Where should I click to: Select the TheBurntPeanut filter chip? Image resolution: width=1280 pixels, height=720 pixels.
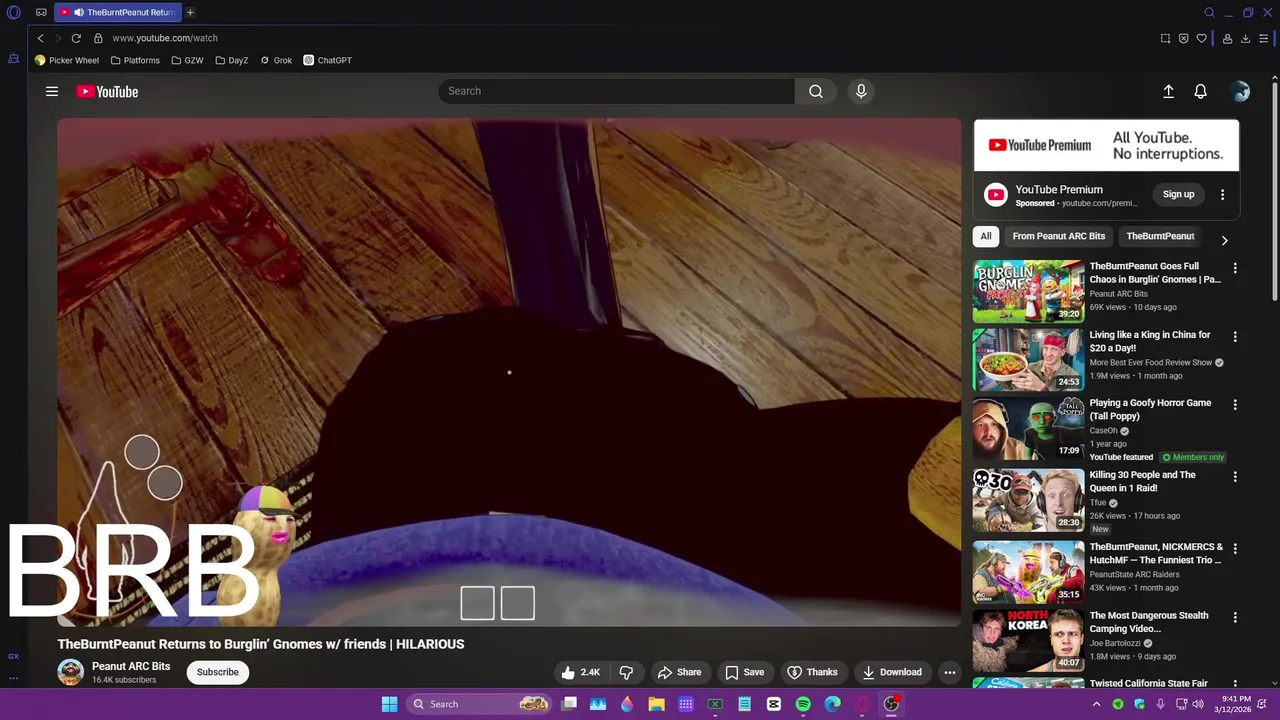pos(1160,236)
